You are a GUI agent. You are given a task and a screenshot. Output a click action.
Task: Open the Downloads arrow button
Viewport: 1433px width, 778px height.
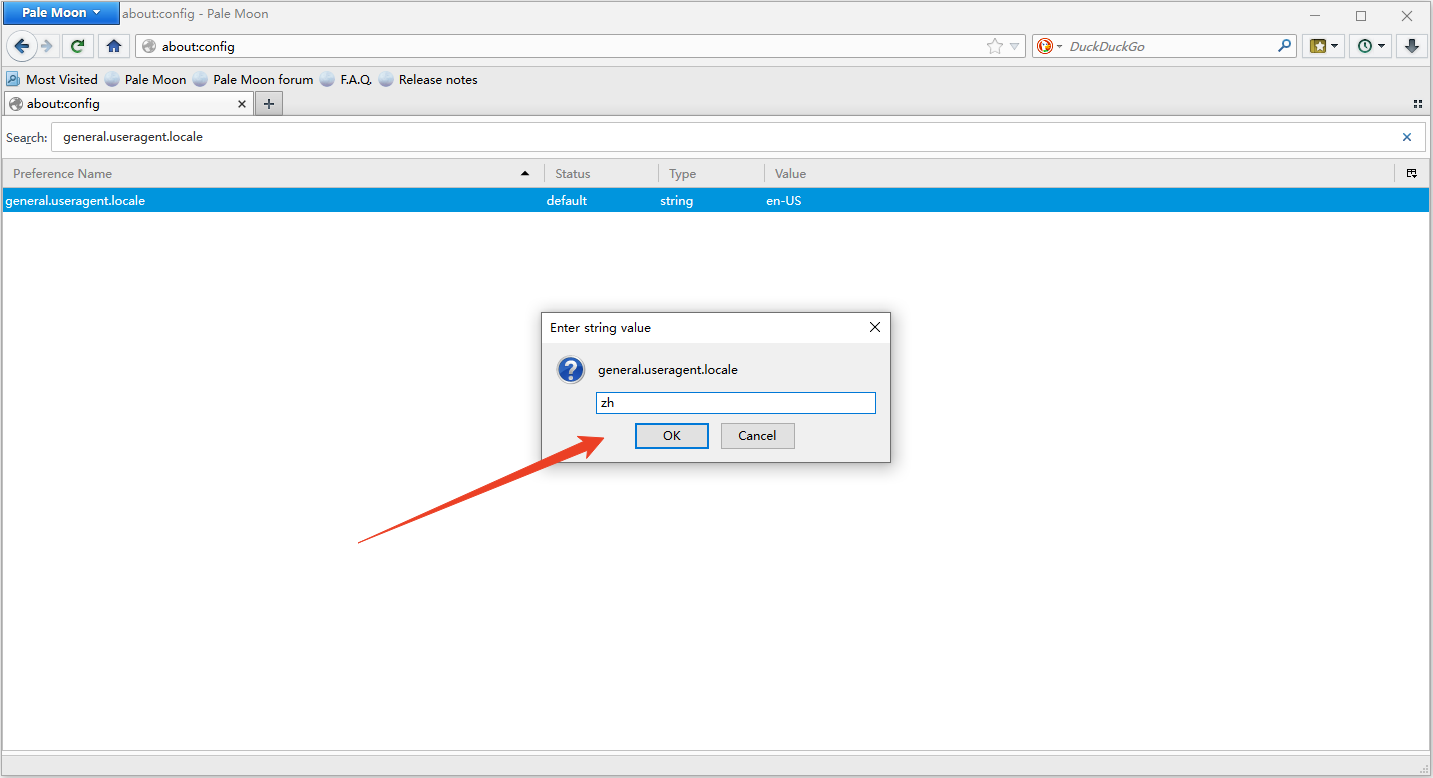coord(1411,46)
